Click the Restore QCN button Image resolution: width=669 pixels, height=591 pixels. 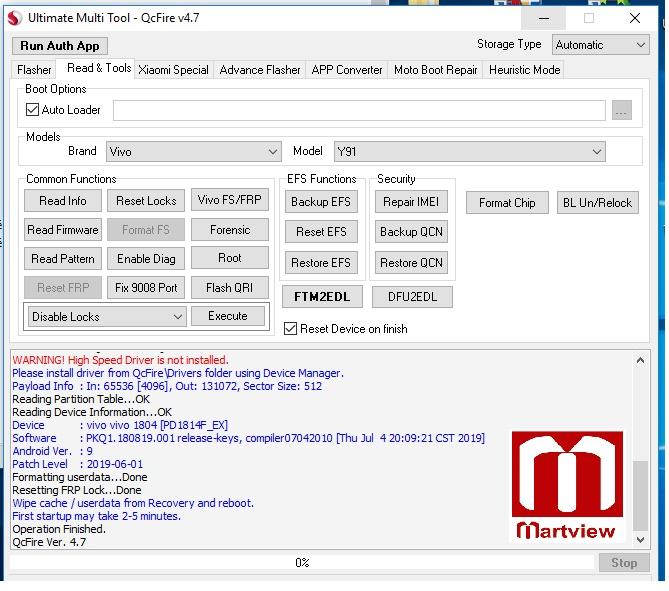click(x=411, y=262)
